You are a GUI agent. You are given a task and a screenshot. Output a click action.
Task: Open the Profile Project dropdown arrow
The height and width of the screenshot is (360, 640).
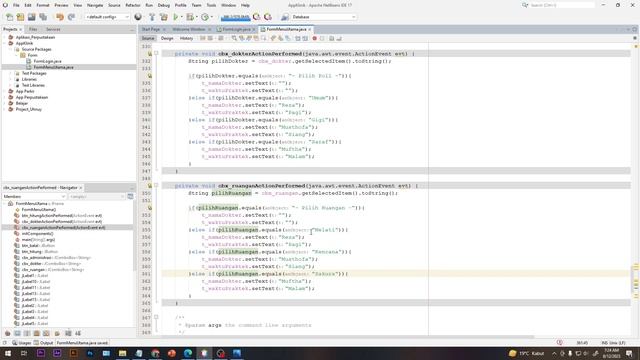coord(211,17)
